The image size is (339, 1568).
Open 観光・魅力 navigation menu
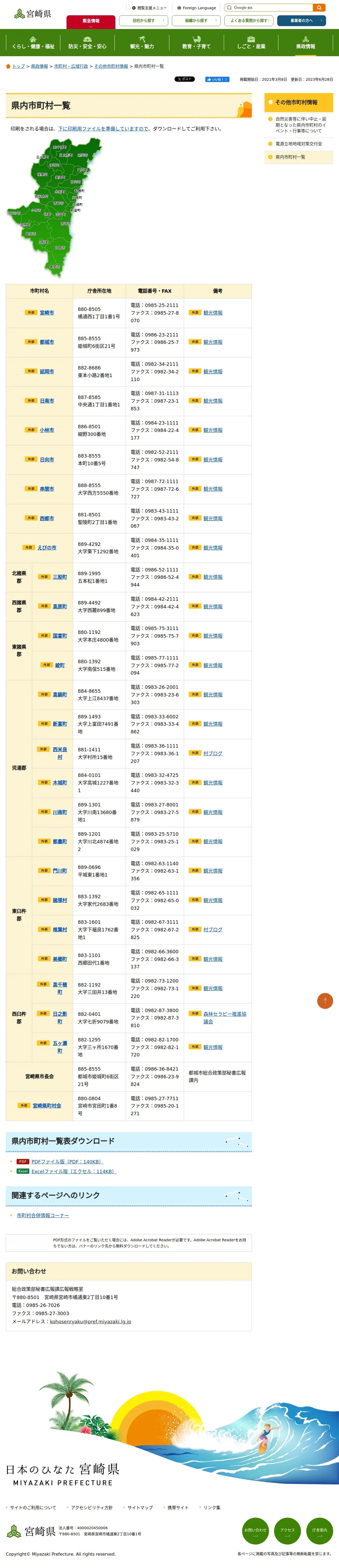[x=142, y=43]
